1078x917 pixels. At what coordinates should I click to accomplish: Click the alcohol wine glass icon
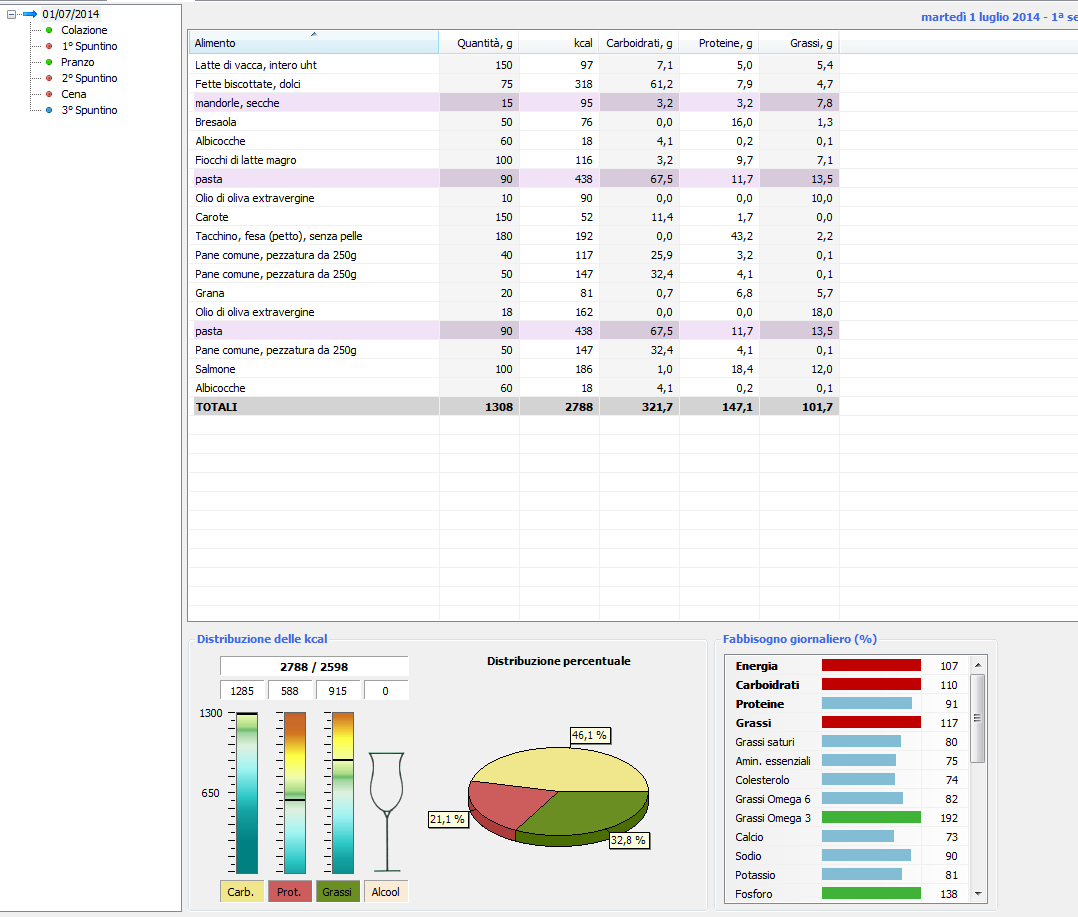386,810
